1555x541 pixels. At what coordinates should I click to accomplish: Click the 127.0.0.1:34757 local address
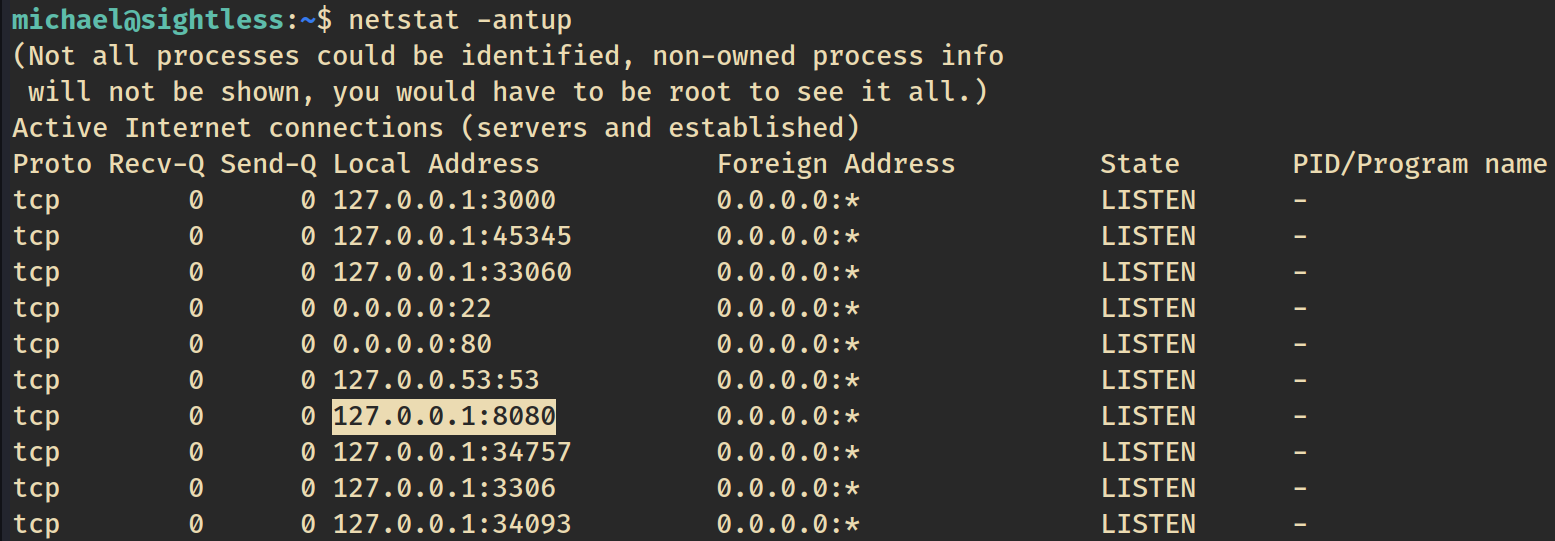coord(452,452)
